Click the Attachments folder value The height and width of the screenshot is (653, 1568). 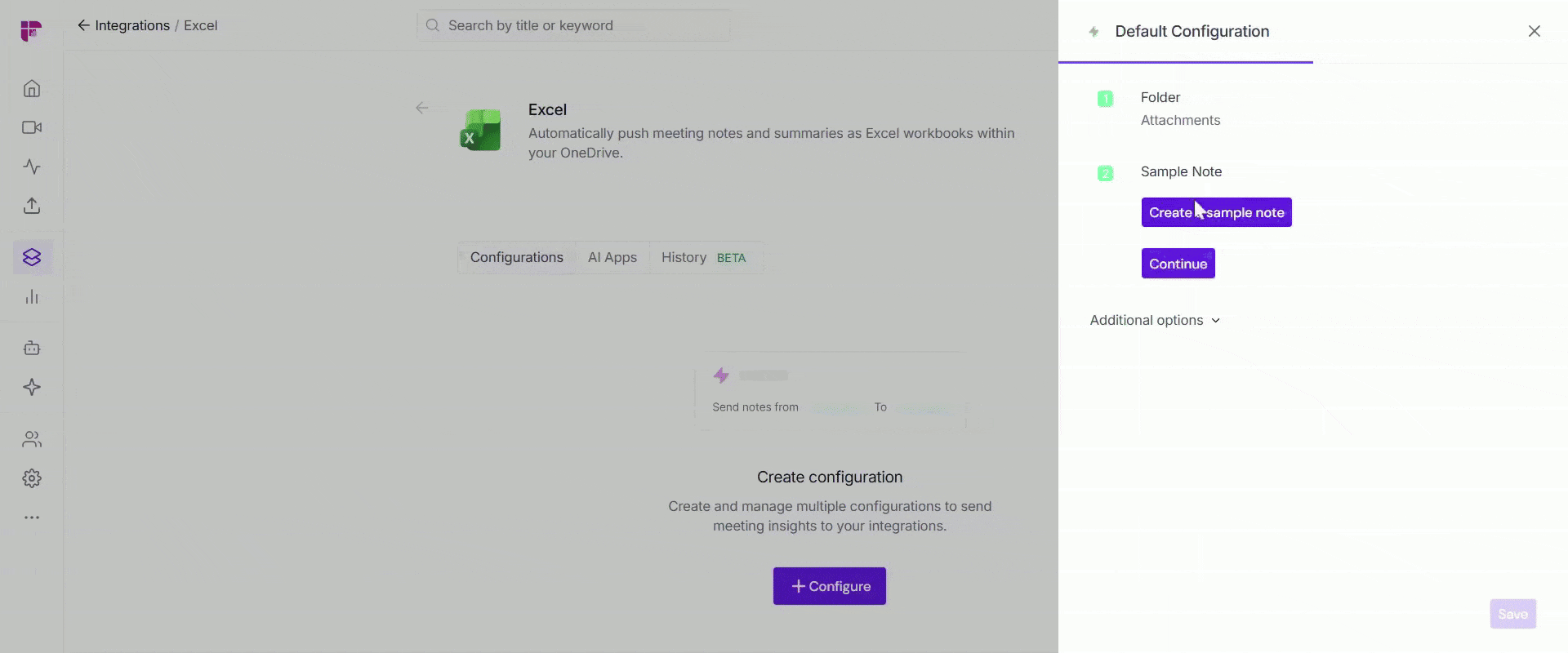[x=1181, y=120]
